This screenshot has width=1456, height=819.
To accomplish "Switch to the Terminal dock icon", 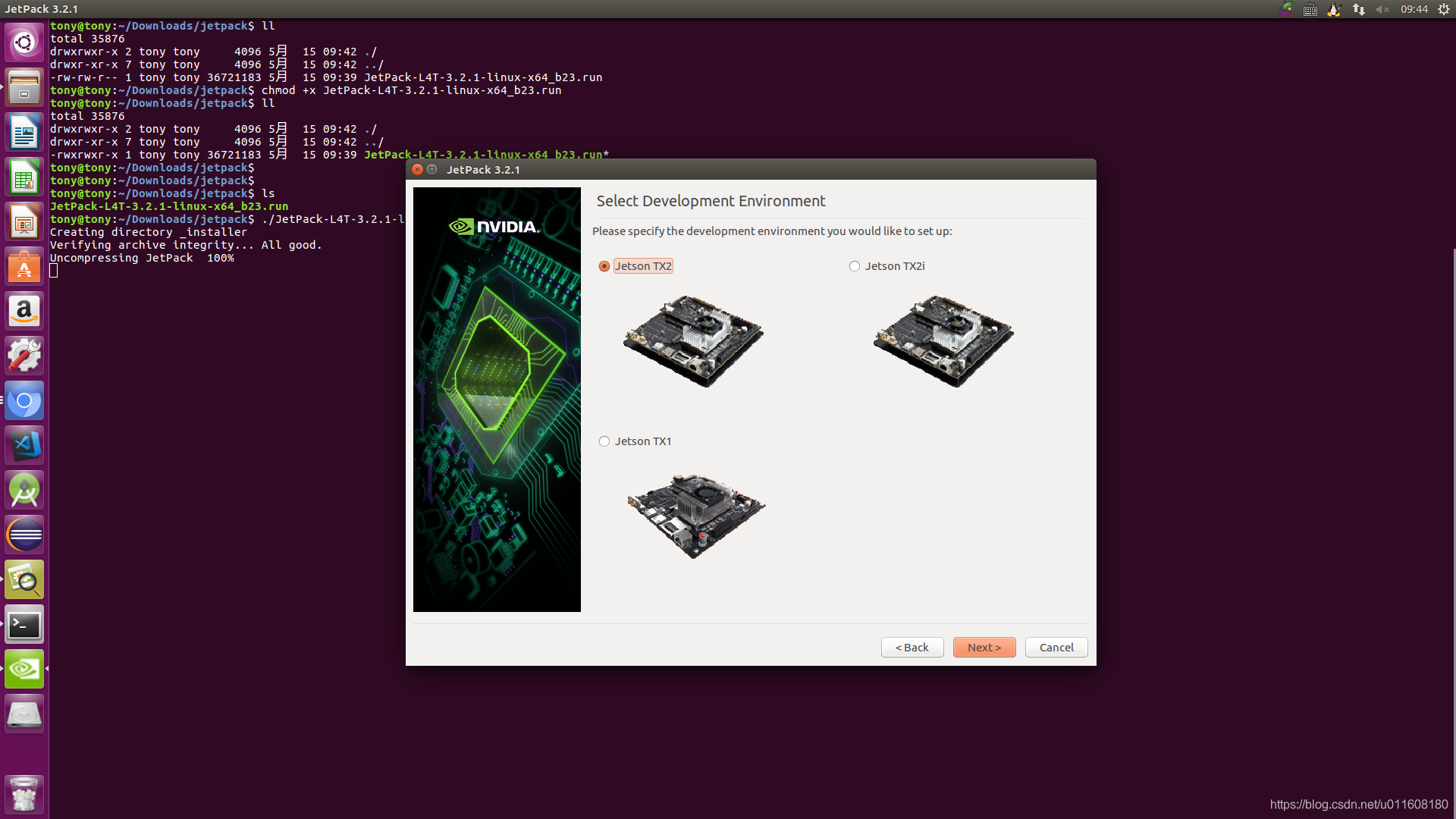I will coord(24,625).
